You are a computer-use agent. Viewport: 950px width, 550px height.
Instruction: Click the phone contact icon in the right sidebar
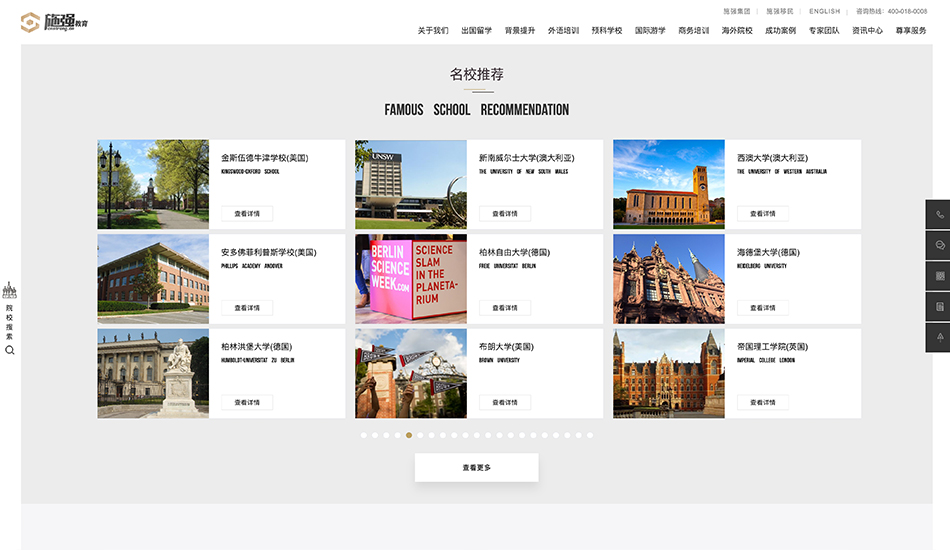(939, 215)
